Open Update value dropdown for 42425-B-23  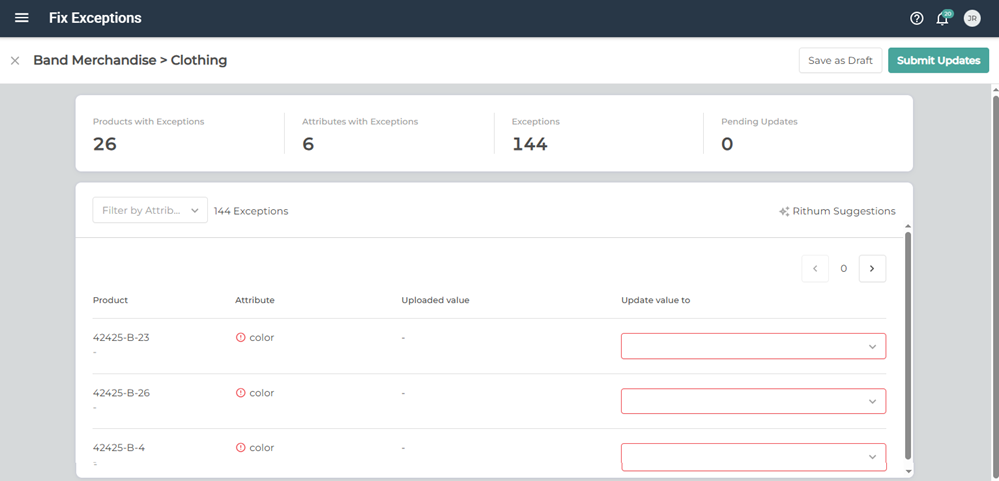[753, 346]
